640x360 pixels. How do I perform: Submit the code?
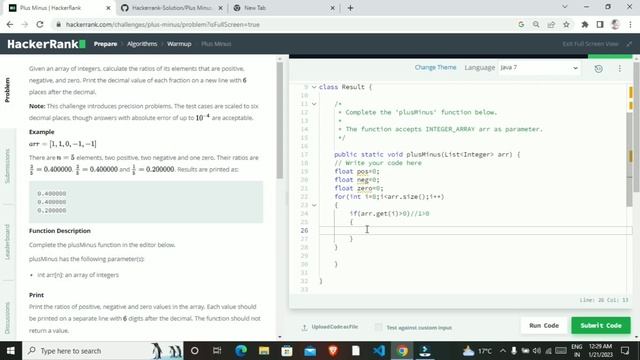click(601, 325)
